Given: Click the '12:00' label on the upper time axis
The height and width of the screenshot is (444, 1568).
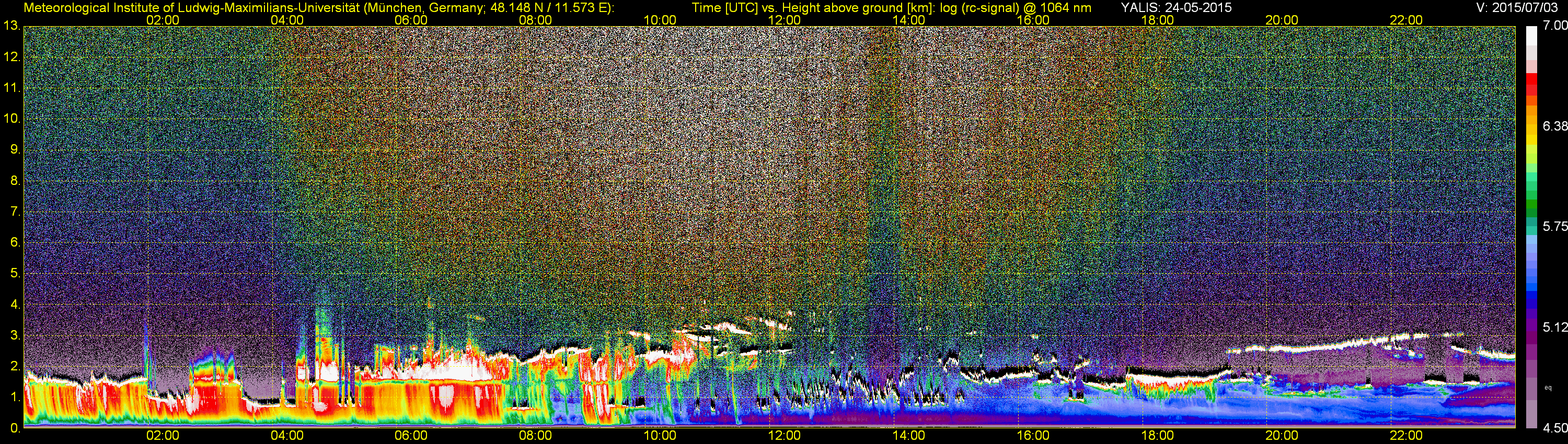Looking at the screenshot, I should [784, 20].
